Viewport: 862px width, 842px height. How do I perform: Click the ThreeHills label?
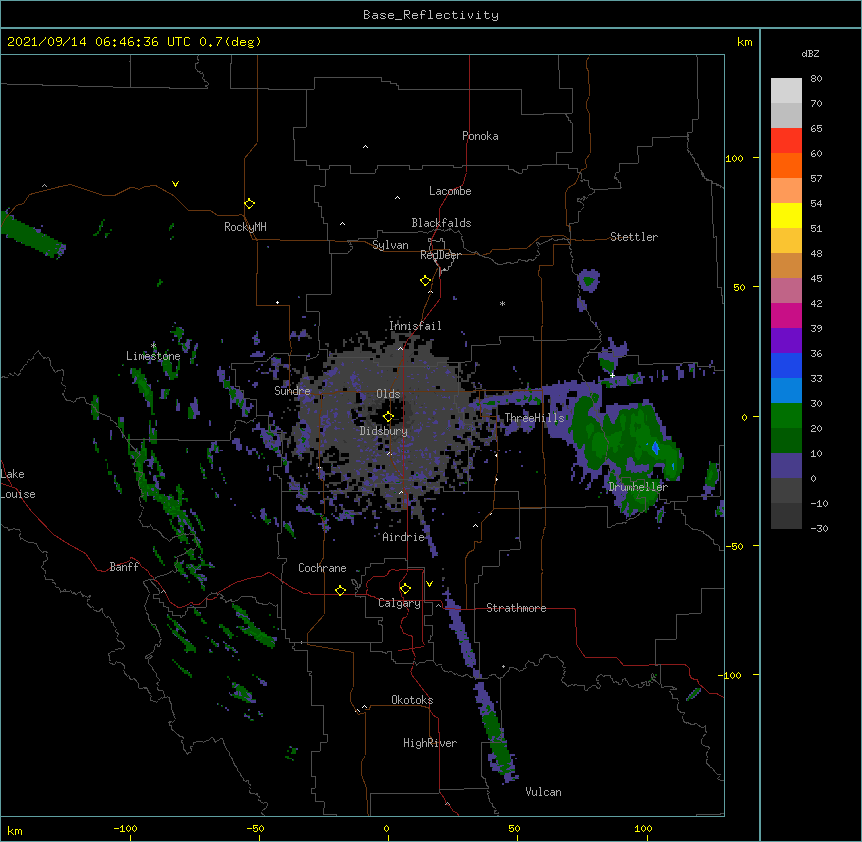tap(534, 418)
